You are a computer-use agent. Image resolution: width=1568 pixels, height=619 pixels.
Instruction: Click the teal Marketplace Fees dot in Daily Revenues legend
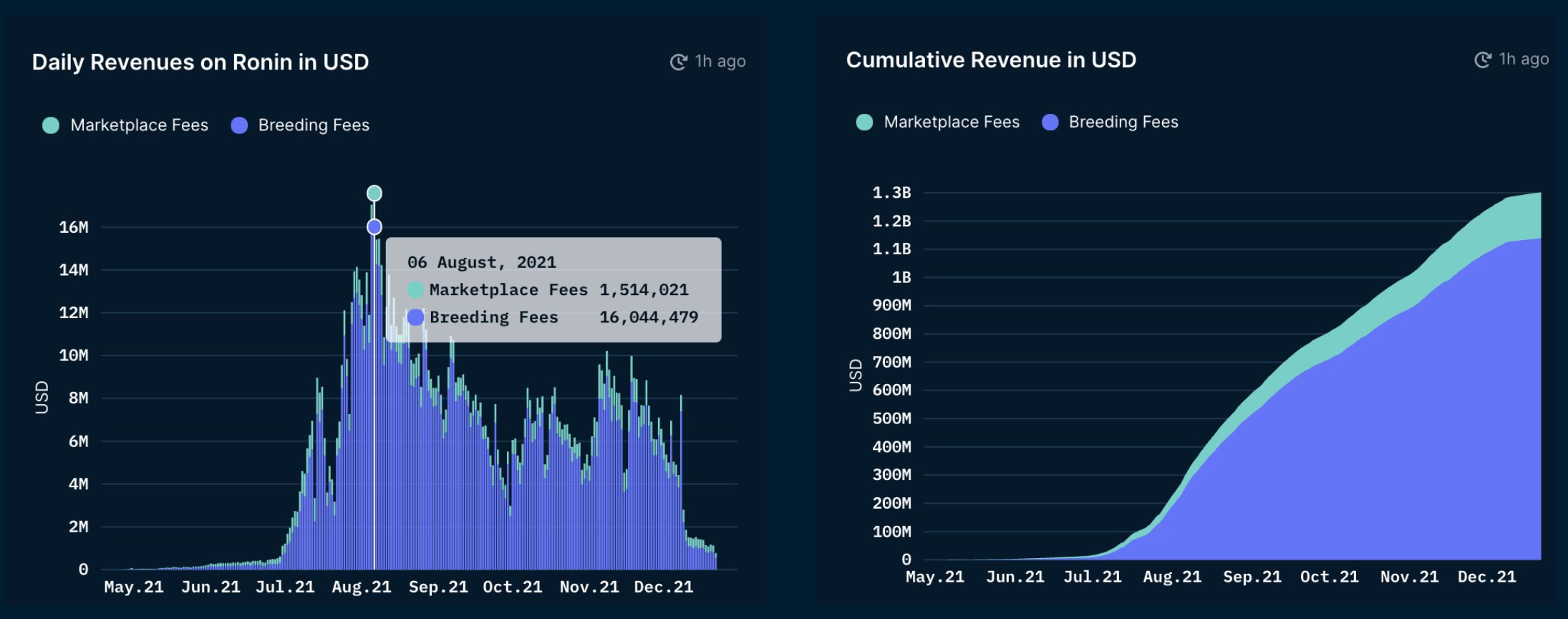[51, 125]
